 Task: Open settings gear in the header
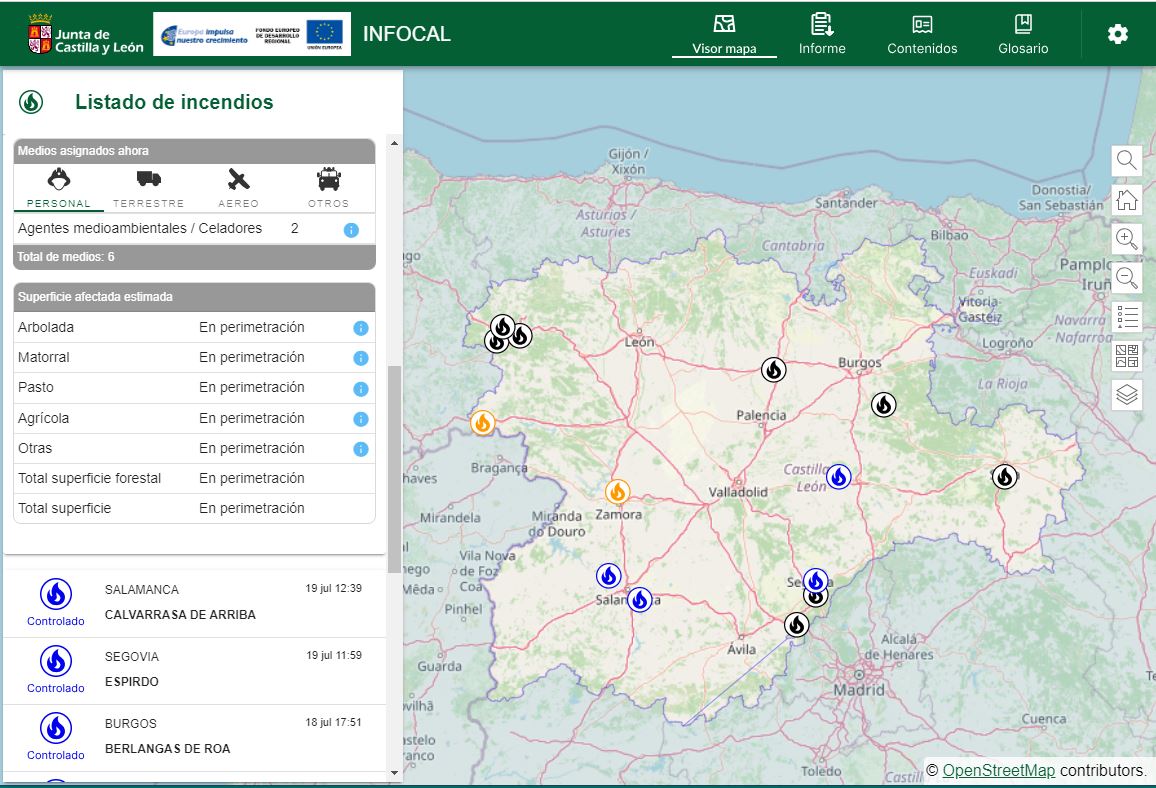pyautogui.click(x=1118, y=34)
